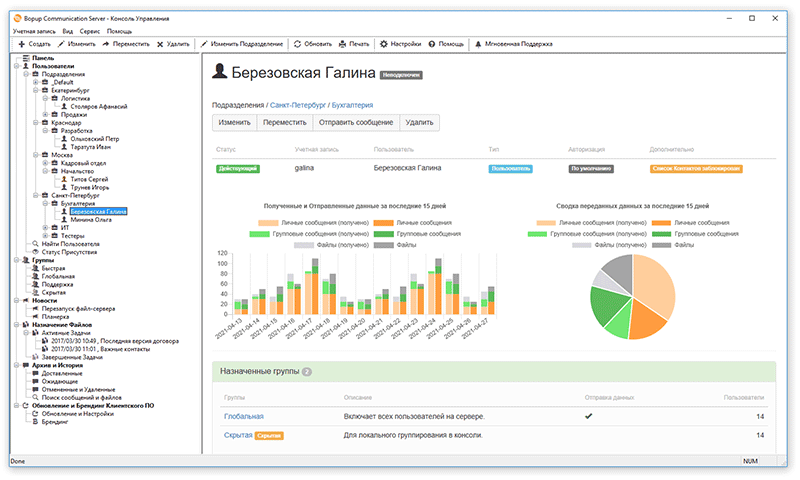The height and width of the screenshot is (480, 800).
Task: Expand the _Default department node
Action: (x=34, y=83)
